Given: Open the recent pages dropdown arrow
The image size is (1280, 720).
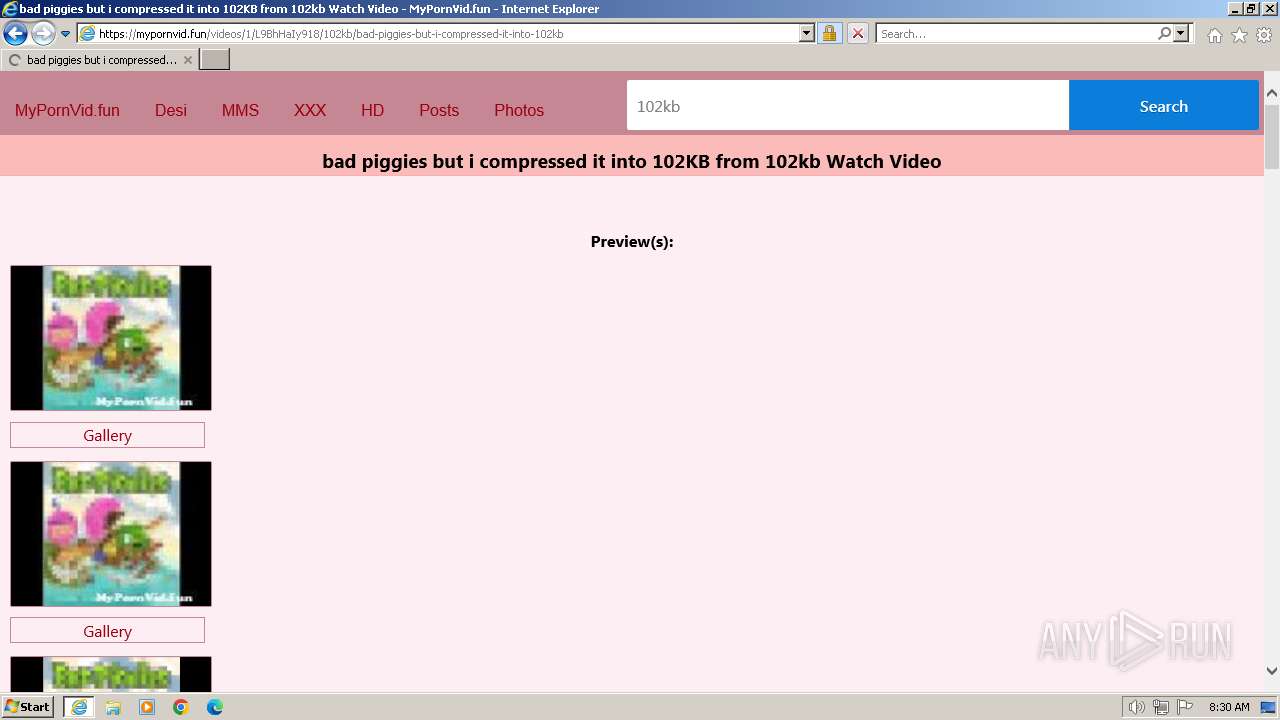Looking at the screenshot, I should tap(65, 34).
